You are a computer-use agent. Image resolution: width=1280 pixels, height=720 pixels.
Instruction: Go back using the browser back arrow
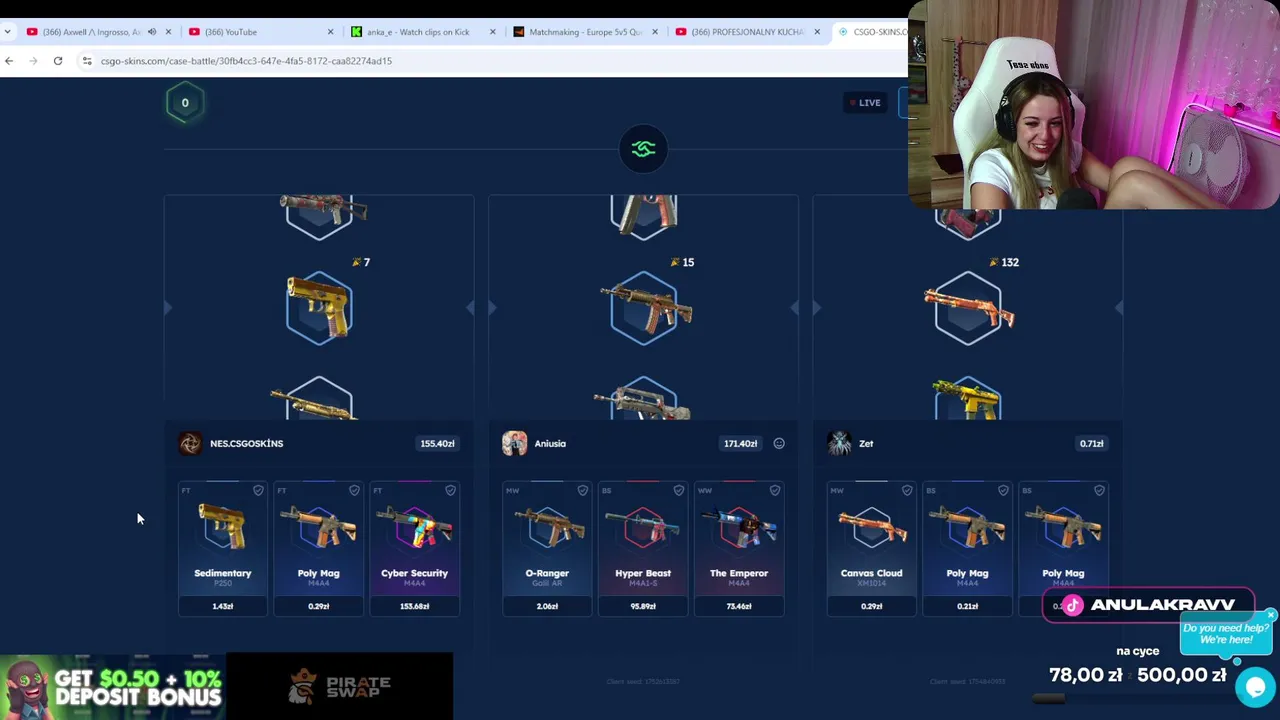[9, 61]
